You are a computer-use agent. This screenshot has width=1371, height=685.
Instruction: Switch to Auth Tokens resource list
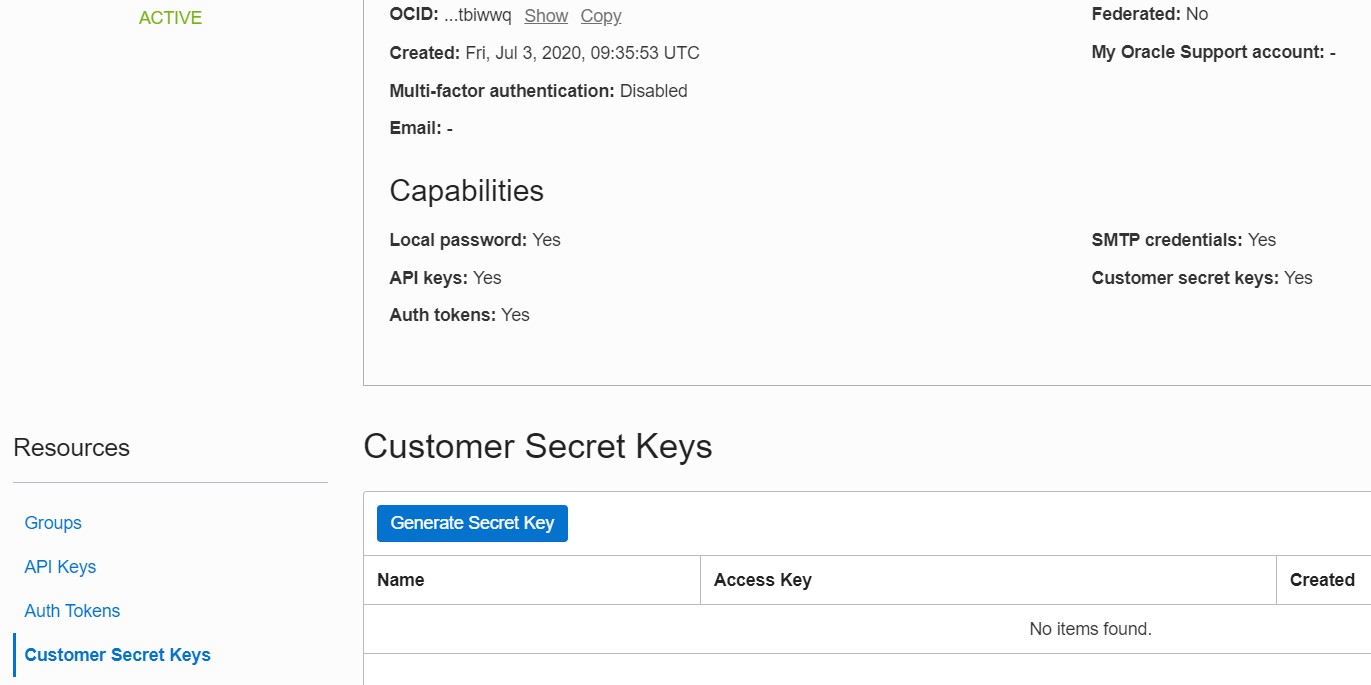(72, 611)
